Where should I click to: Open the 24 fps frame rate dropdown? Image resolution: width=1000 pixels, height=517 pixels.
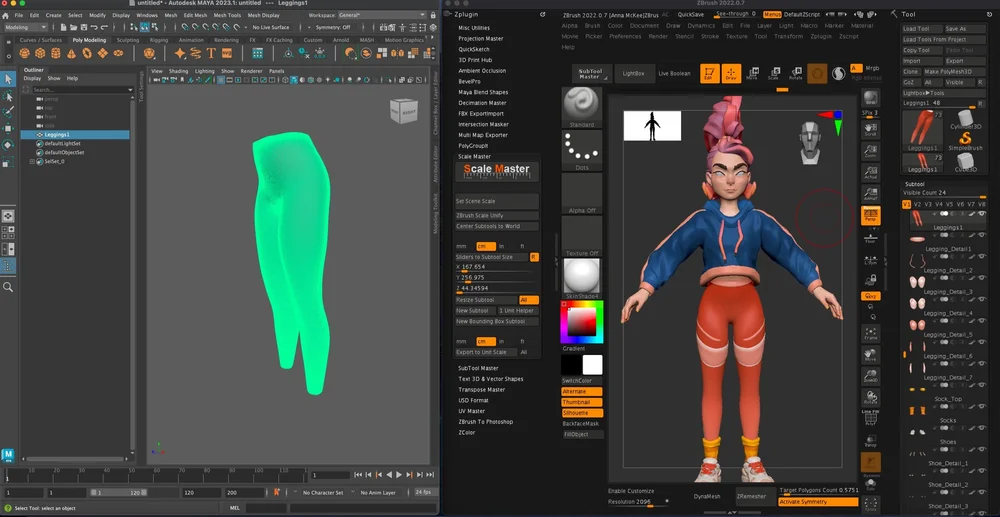point(423,493)
